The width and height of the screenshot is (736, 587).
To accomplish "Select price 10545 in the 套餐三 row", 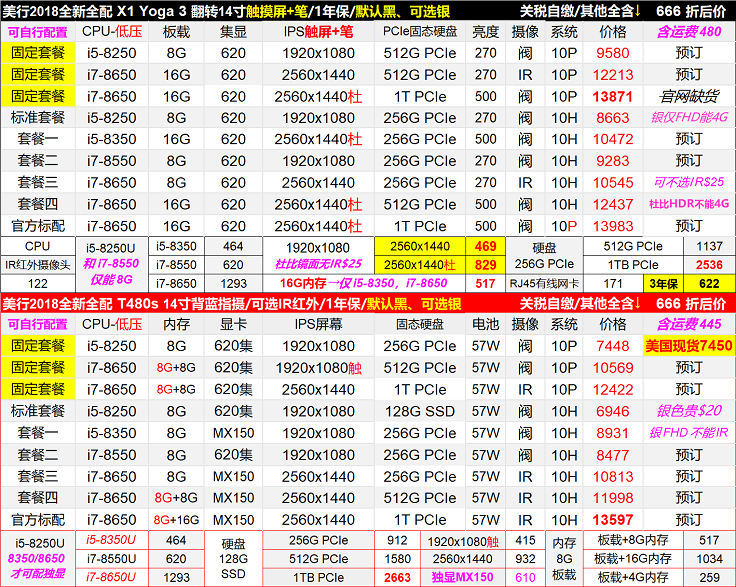I will tap(613, 183).
